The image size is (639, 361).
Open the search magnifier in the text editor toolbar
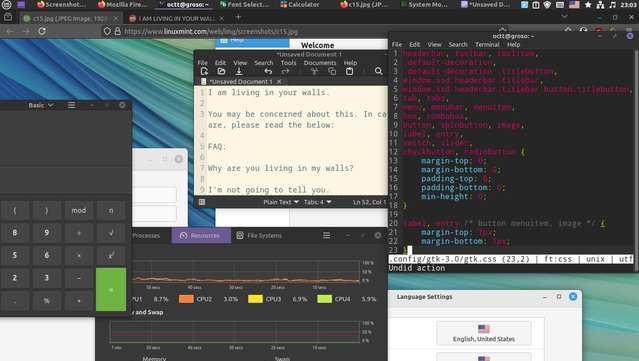coord(379,71)
